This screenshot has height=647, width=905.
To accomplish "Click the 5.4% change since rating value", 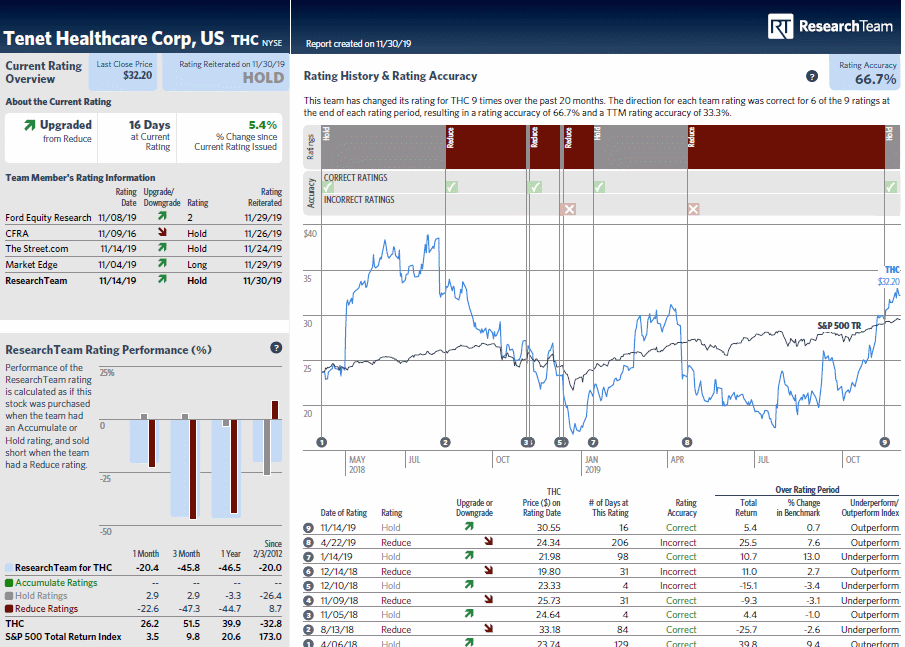I will pos(263,125).
